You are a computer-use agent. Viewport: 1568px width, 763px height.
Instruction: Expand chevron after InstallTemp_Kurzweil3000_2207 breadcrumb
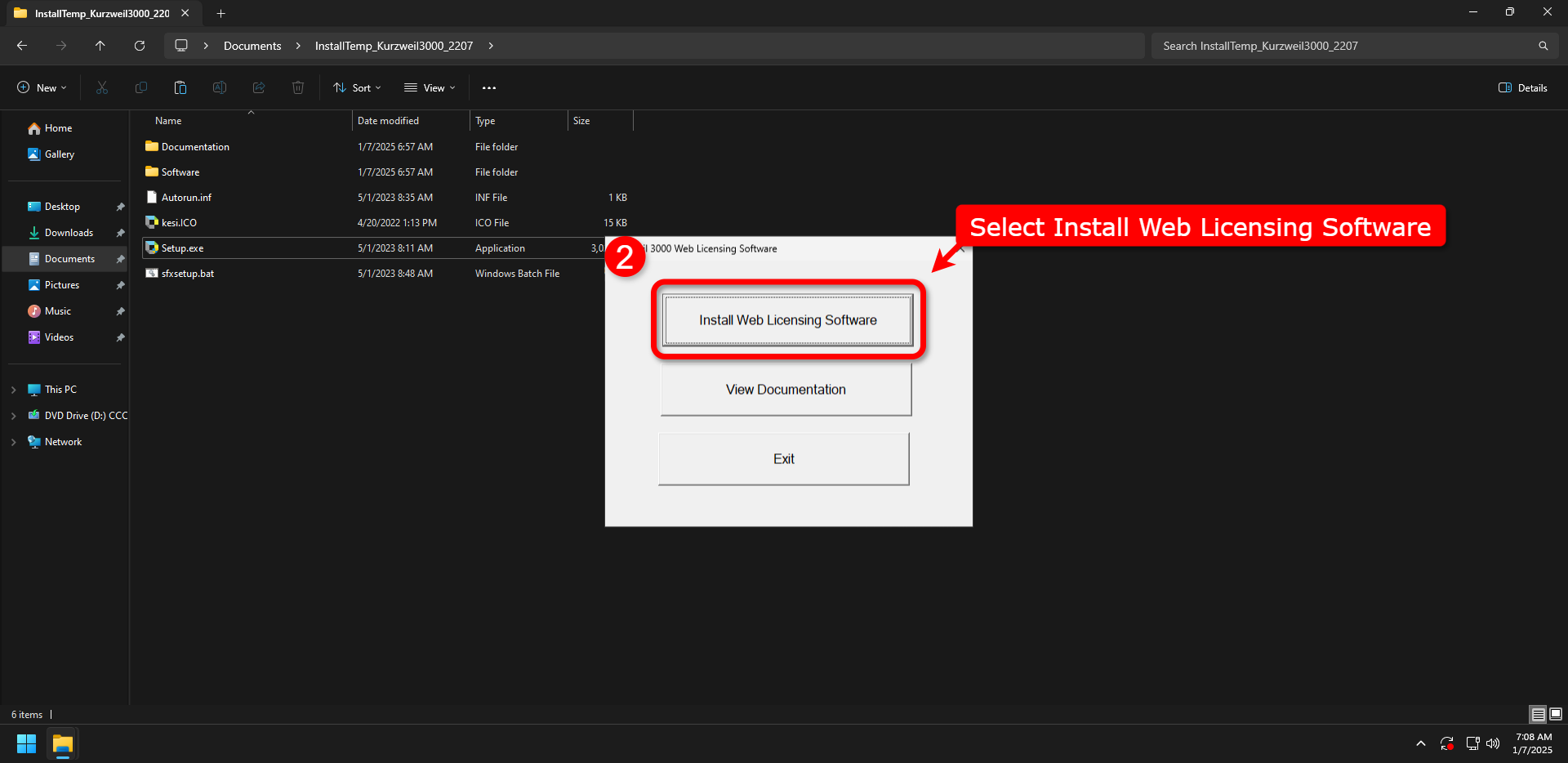pos(491,46)
